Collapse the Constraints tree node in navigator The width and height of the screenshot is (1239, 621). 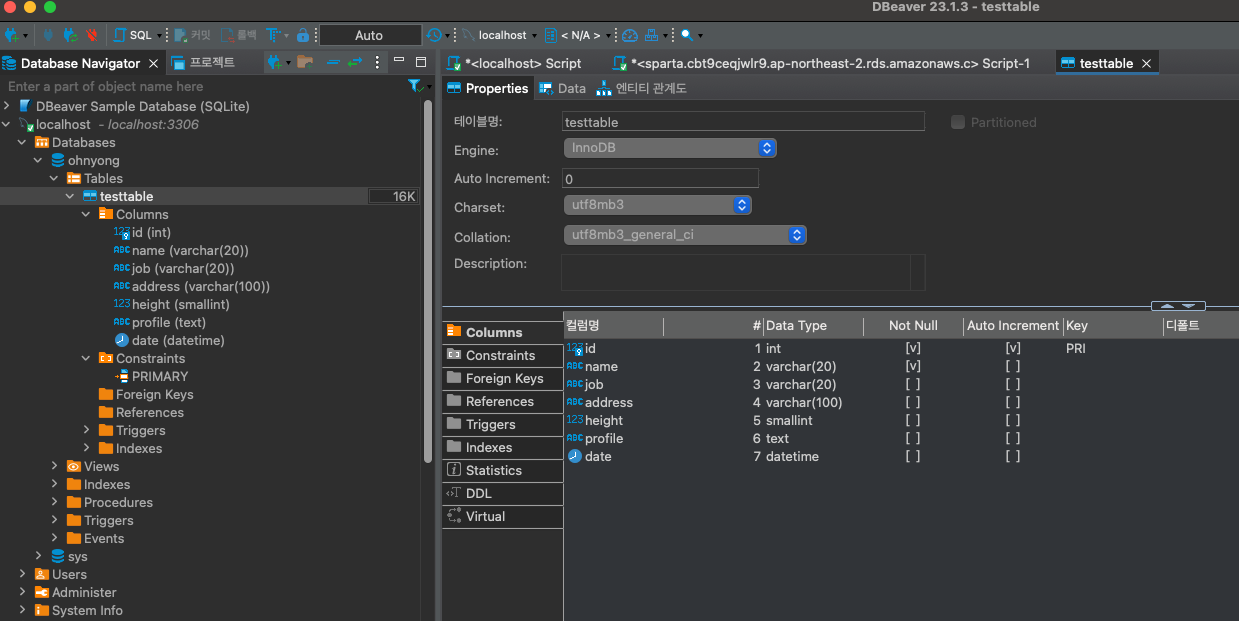tap(86, 359)
